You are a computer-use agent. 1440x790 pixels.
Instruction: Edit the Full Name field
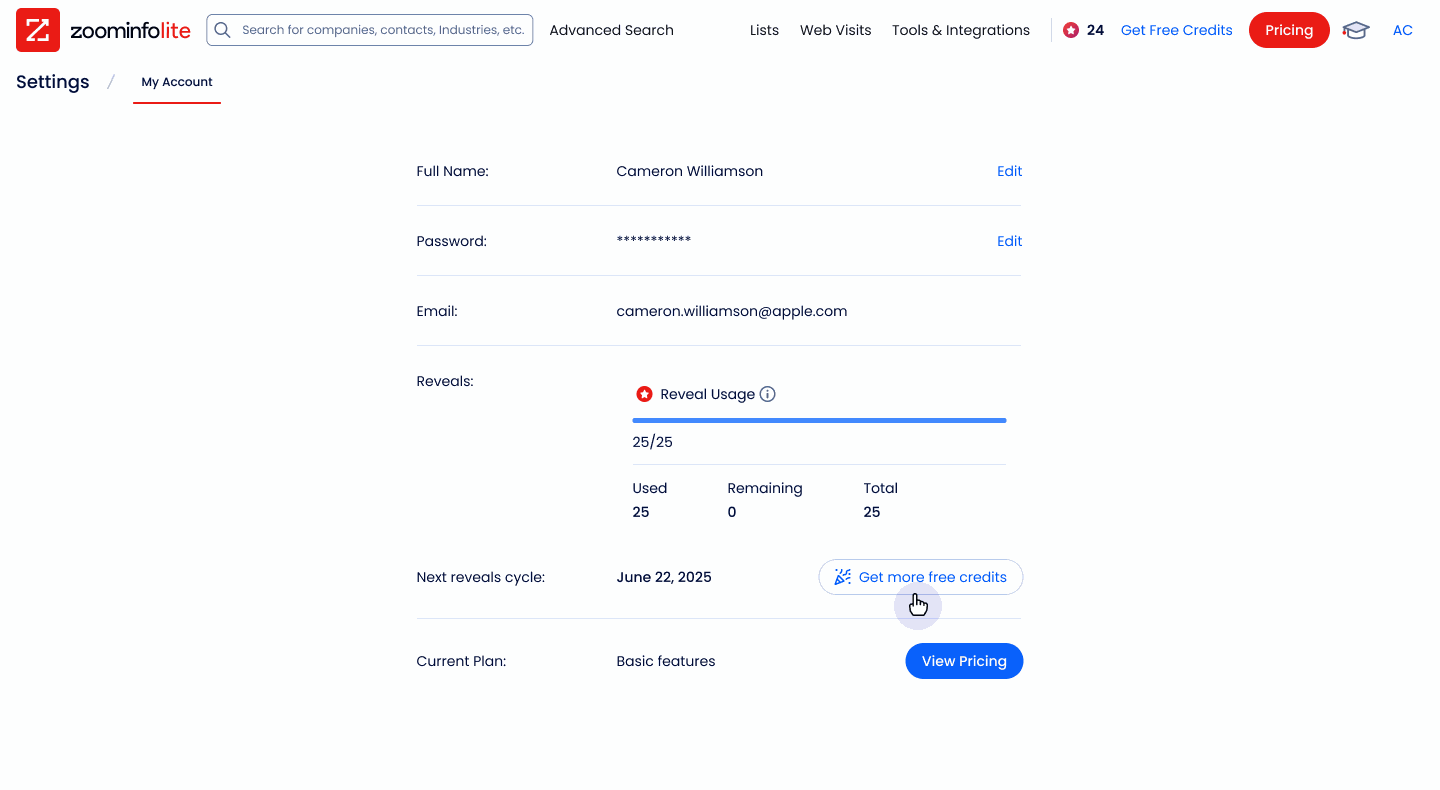point(1009,171)
